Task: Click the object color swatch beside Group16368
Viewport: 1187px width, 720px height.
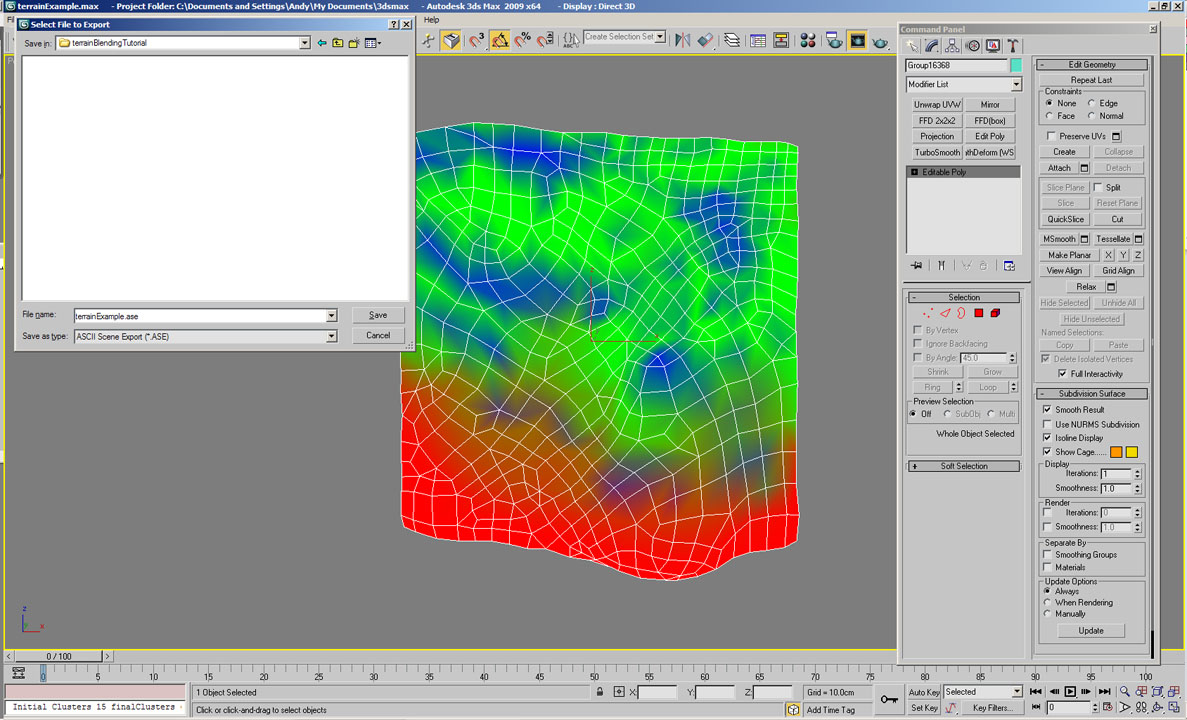Action: click(1016, 65)
